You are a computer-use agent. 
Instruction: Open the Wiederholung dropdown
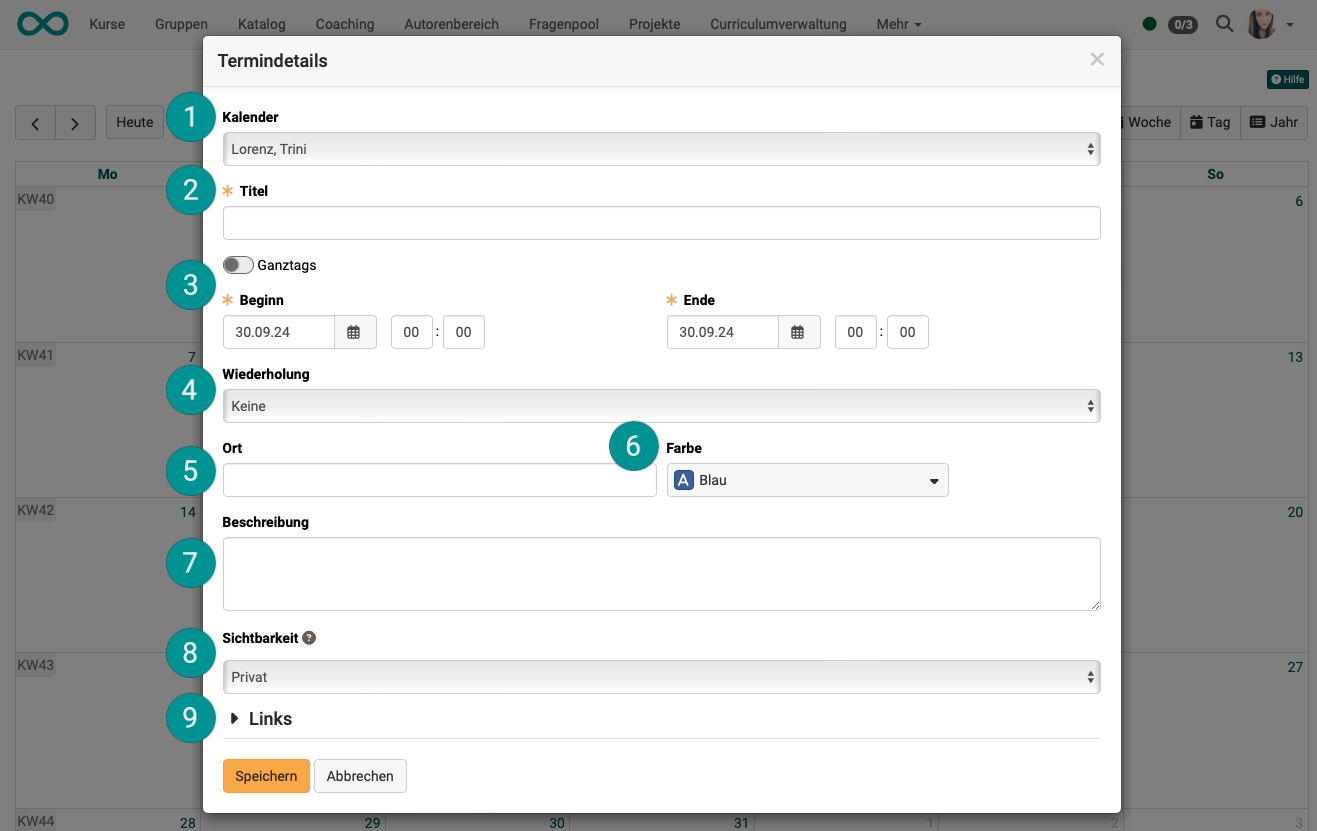(661, 406)
